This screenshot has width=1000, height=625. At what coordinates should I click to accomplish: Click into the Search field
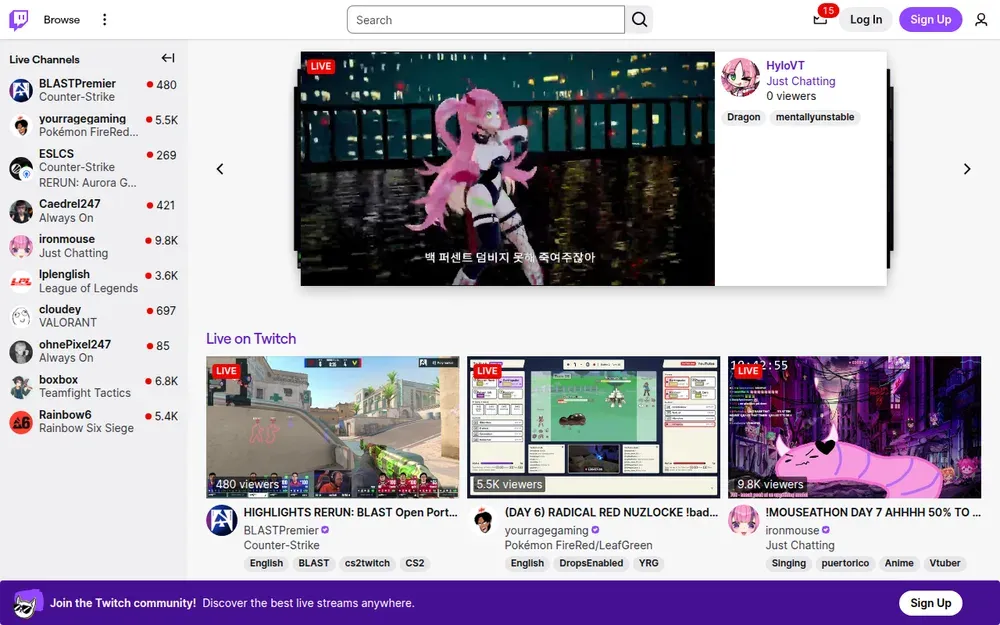486,20
